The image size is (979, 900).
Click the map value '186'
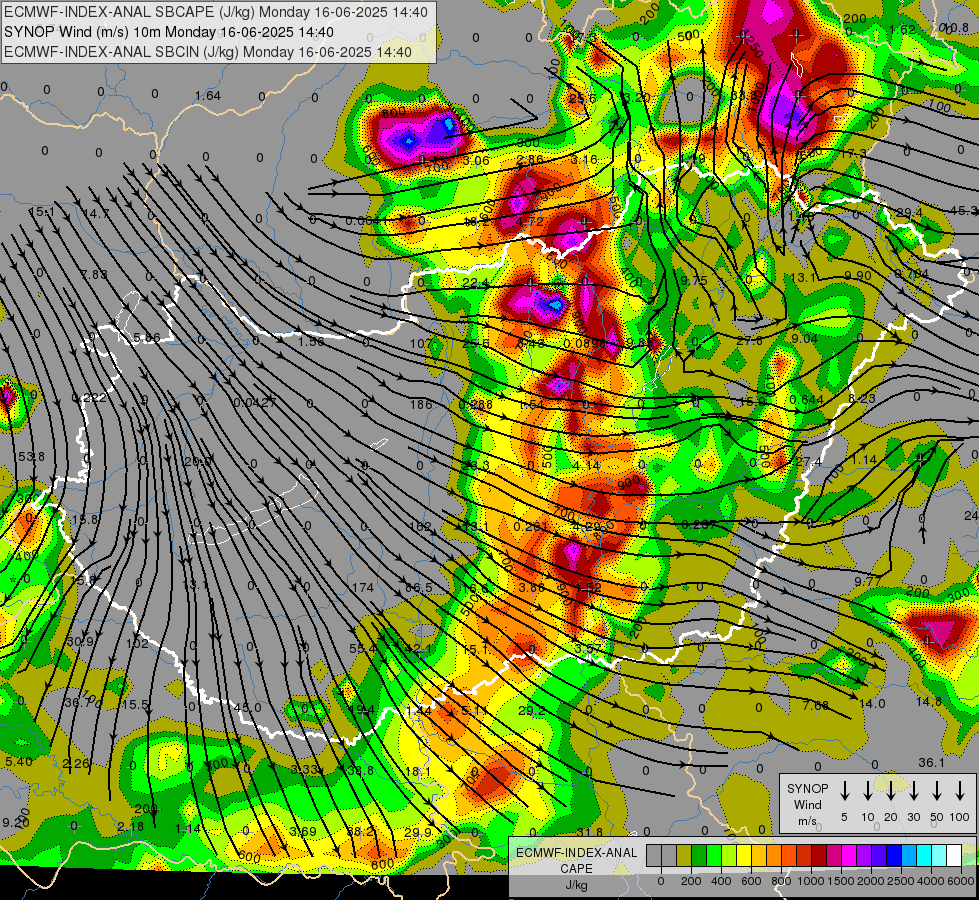pos(421,404)
